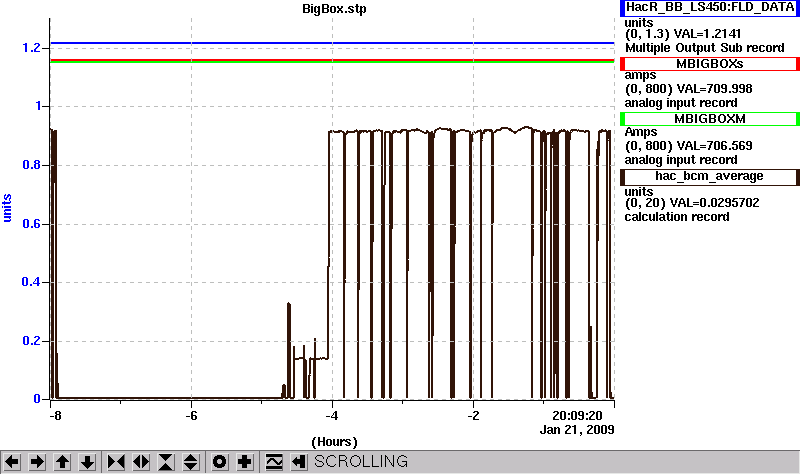The image size is (800, 474).
Task: Click the 0.6 tick label on the y-axis
Action: coord(31,224)
